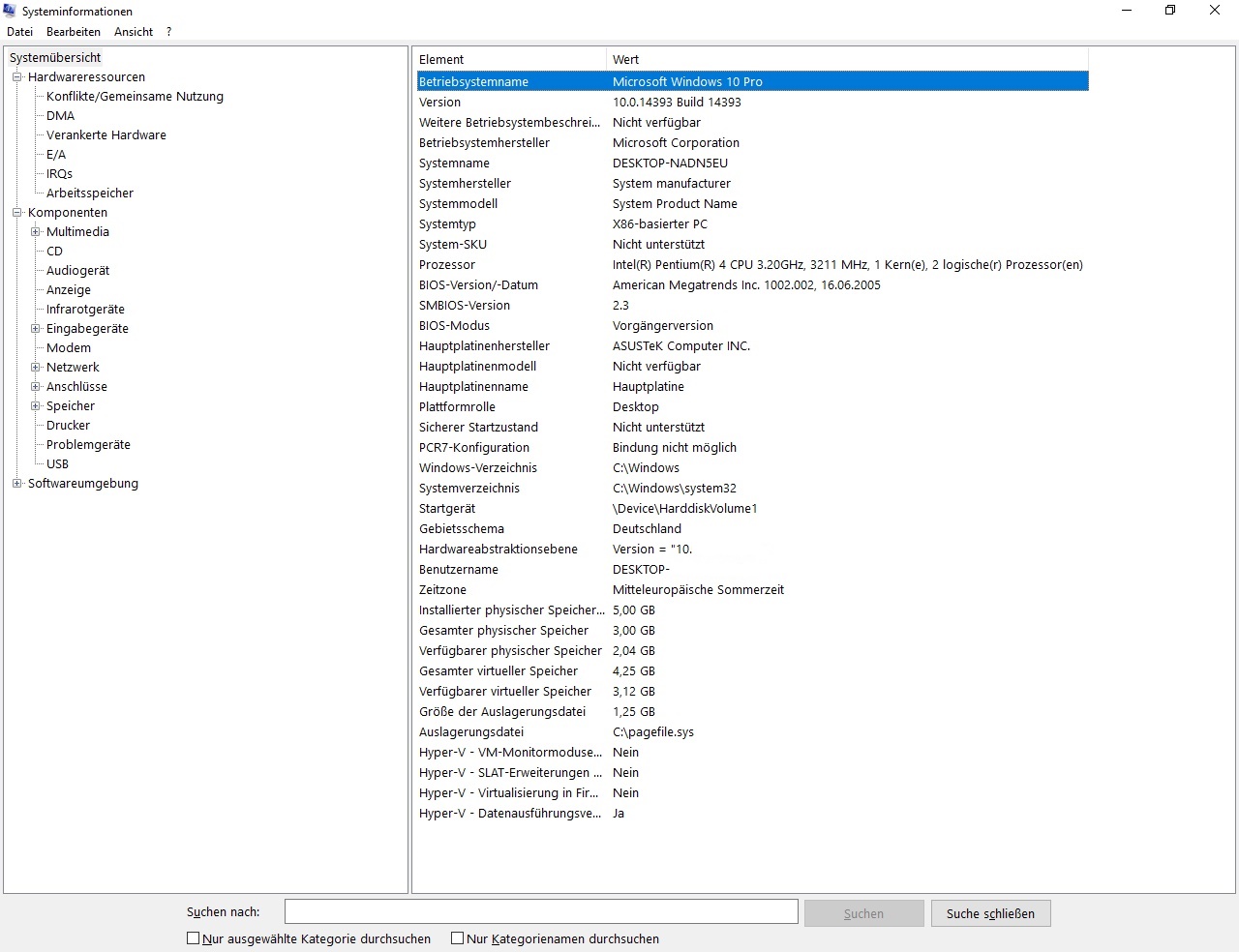
Task: Select the Systemhersteller row
Action: 752,183
